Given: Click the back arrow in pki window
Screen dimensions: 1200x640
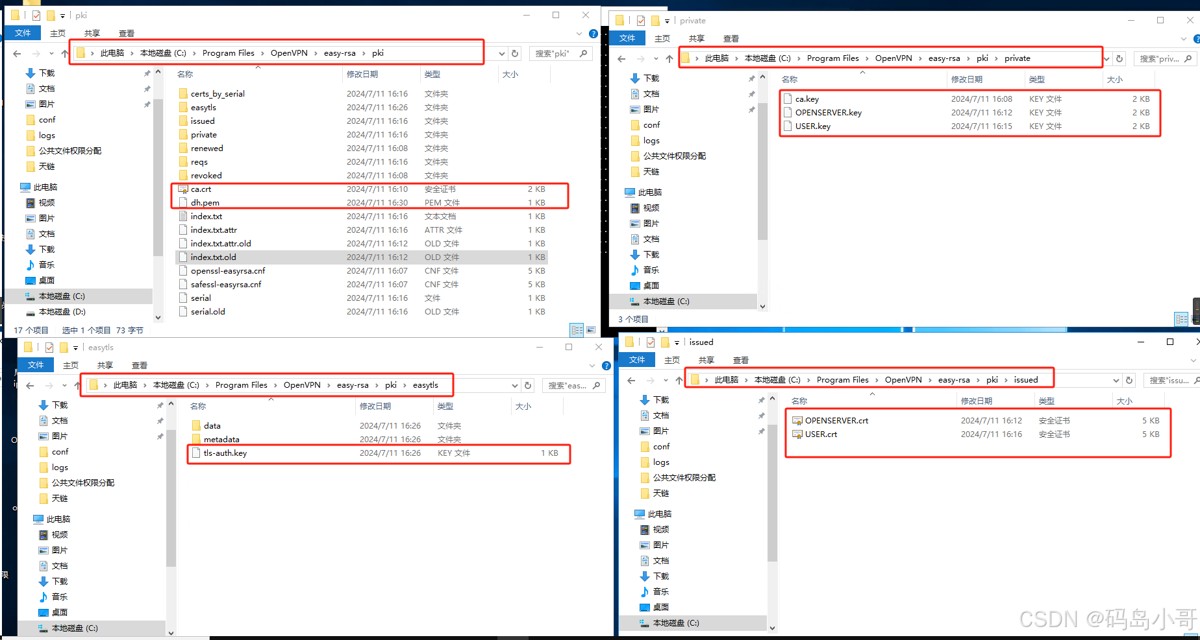Looking at the screenshot, I should coord(17,53).
